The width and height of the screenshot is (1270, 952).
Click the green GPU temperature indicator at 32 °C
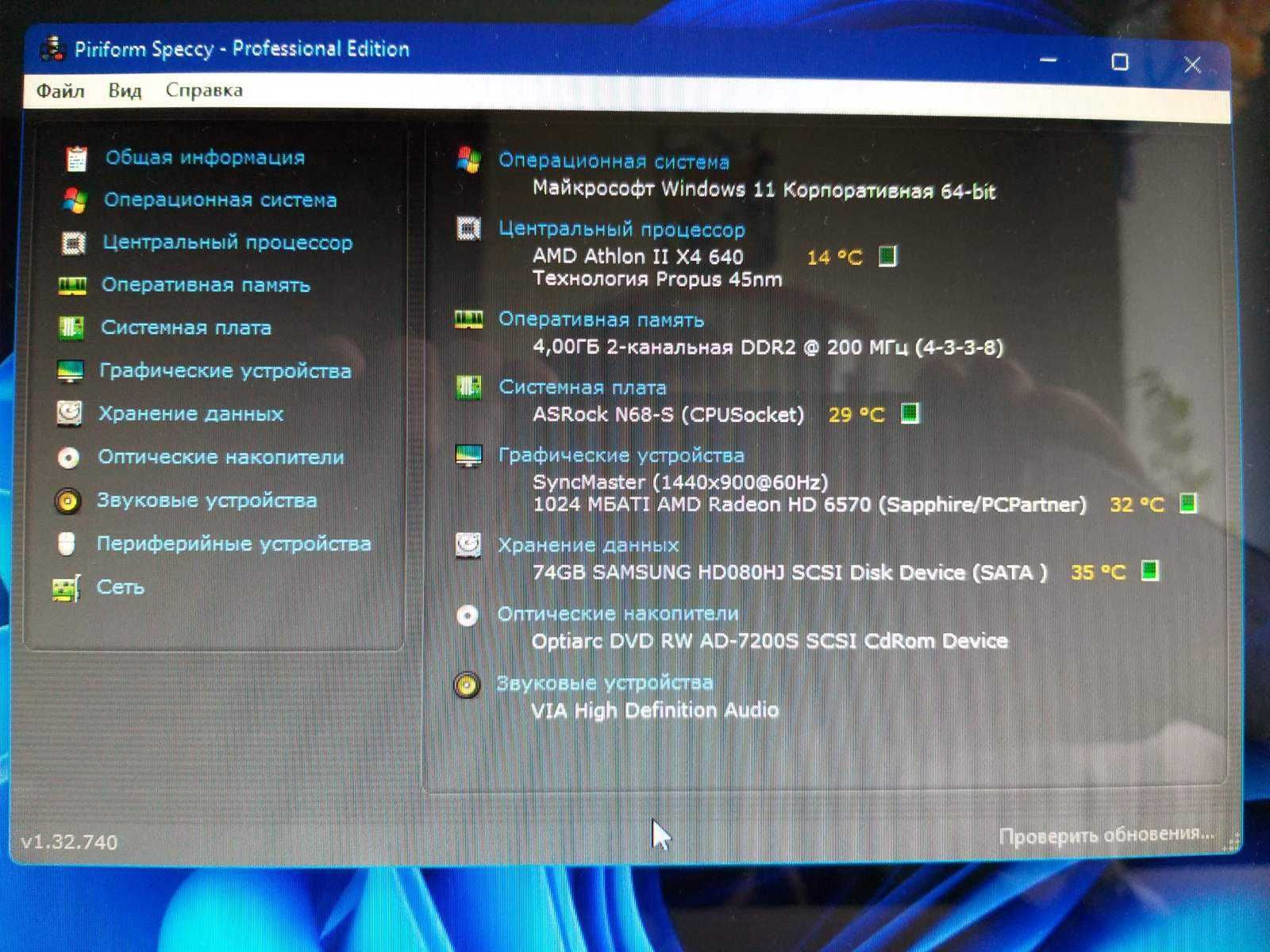(x=1188, y=503)
